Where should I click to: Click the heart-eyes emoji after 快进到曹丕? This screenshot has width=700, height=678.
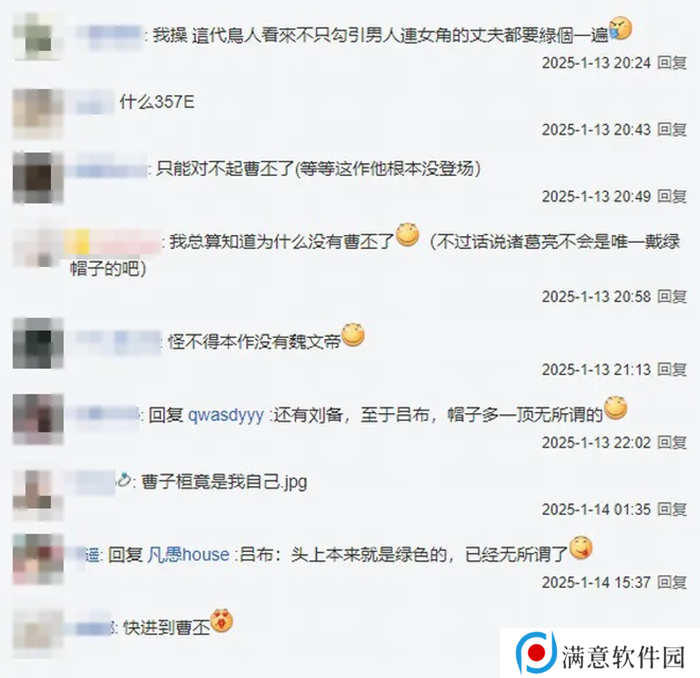click(x=222, y=620)
